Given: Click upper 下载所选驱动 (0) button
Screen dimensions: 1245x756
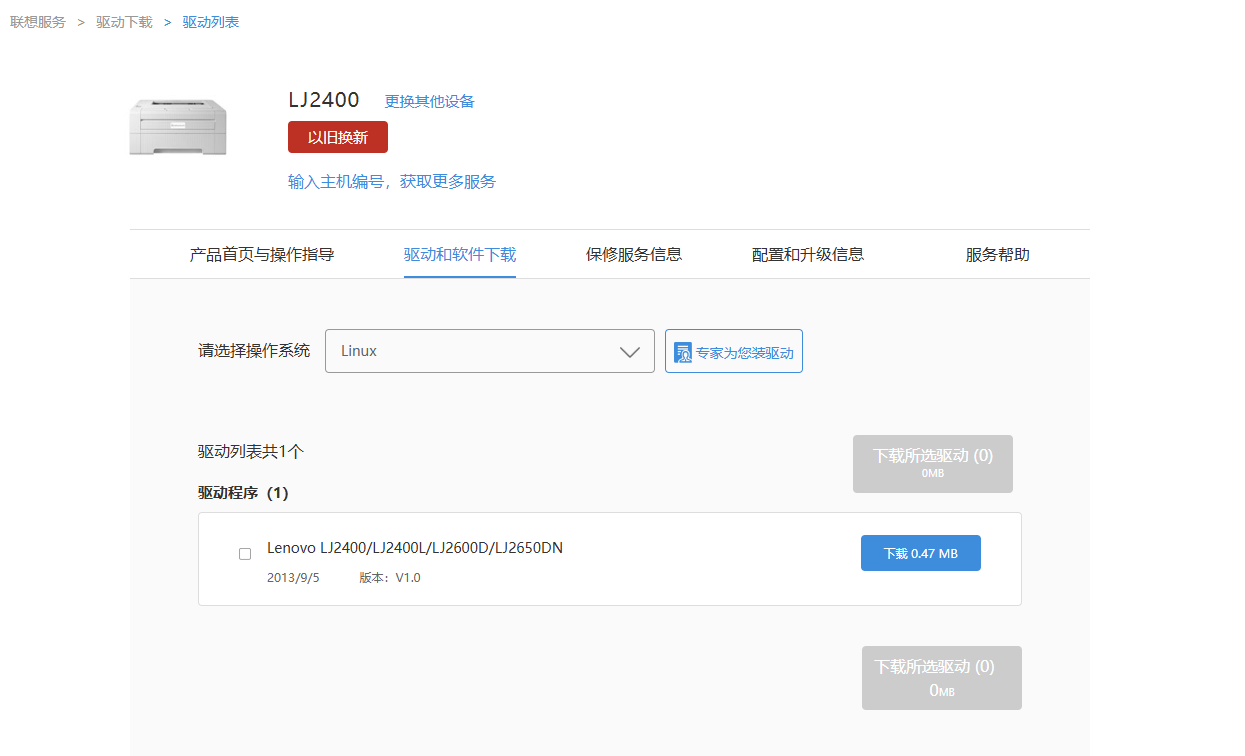Looking at the screenshot, I should [x=933, y=464].
